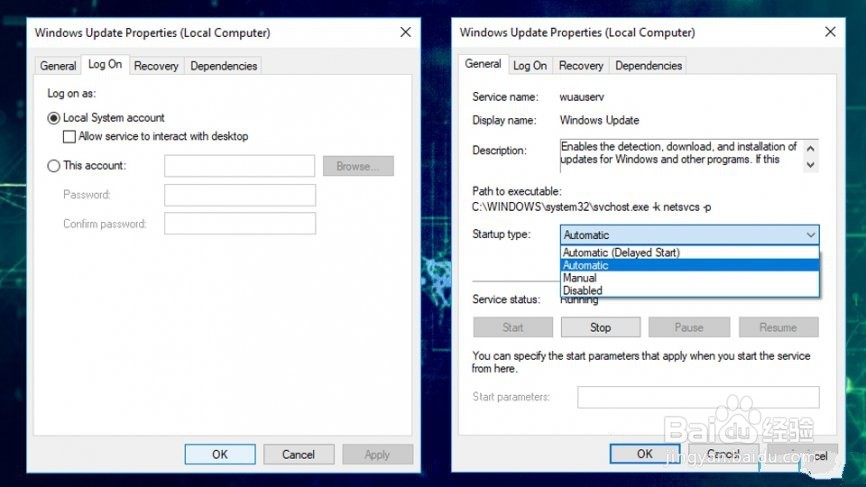Click the Pause service button
Screen dimensions: 866x487
tap(689, 327)
